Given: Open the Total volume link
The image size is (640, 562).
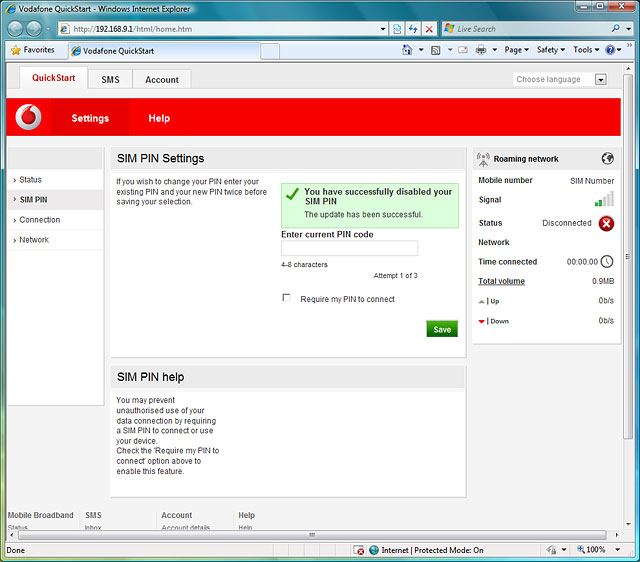Looking at the screenshot, I should tap(501, 281).
